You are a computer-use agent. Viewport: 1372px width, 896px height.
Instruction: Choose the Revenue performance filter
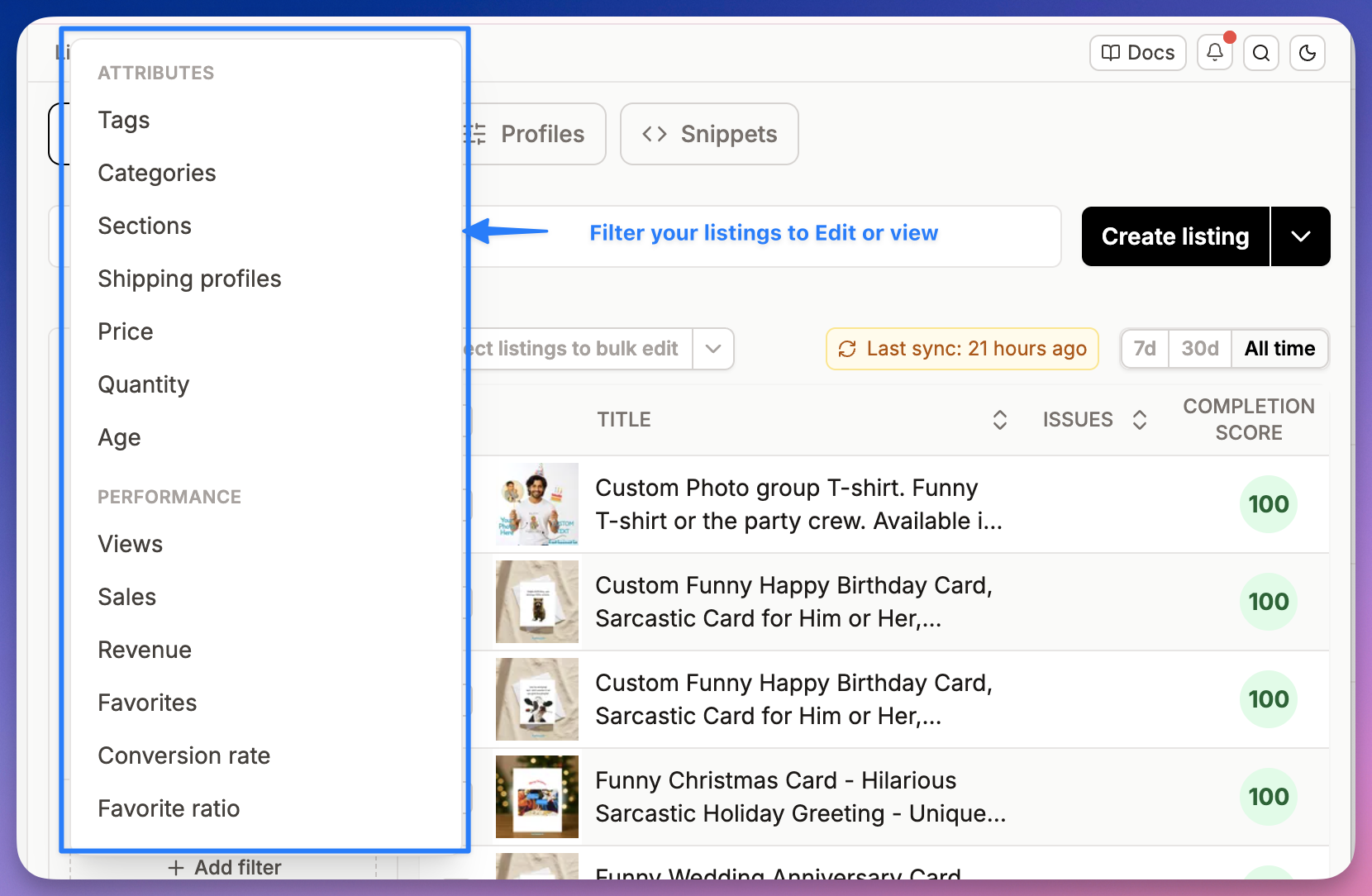point(145,650)
